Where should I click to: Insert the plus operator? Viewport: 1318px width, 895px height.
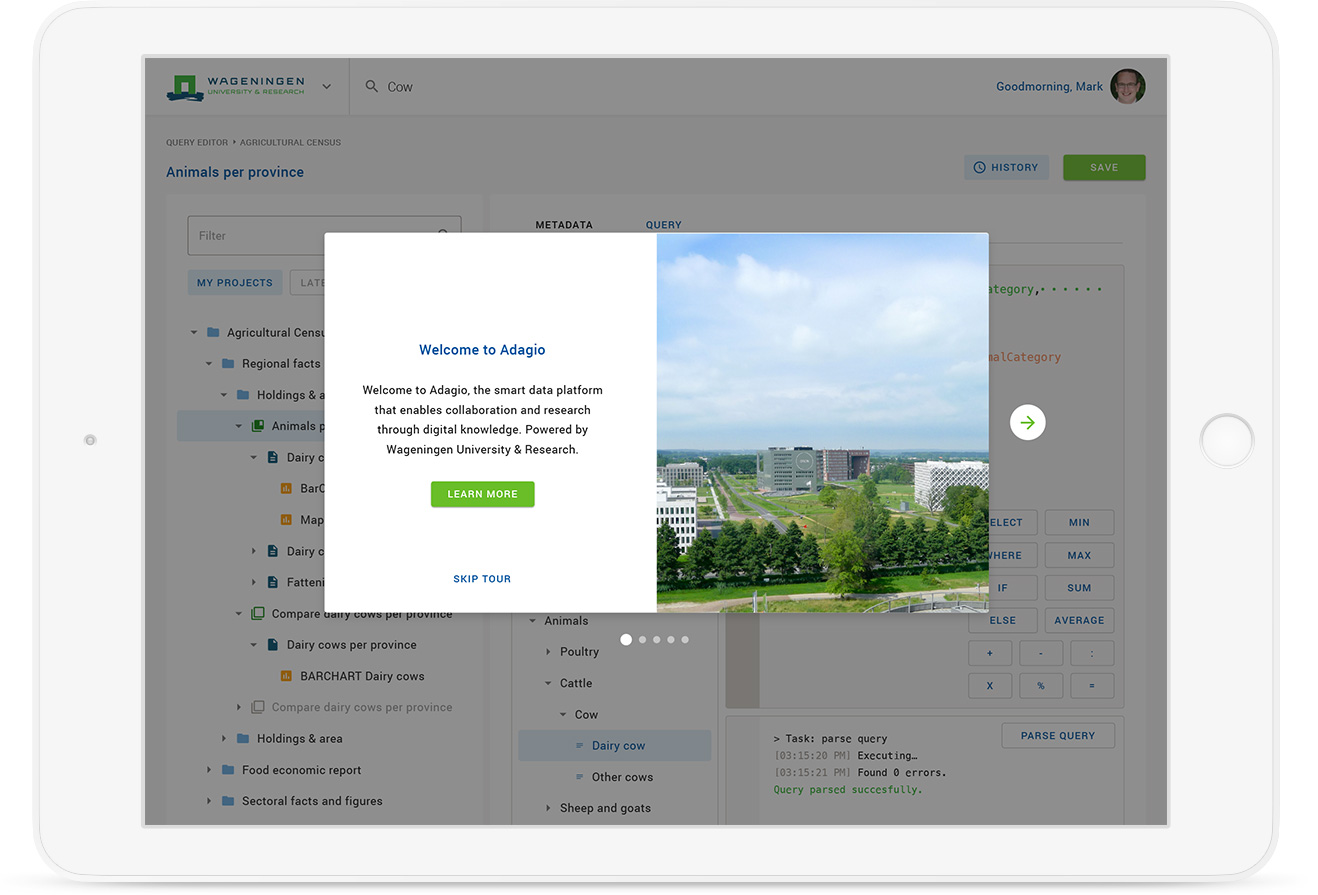[x=990, y=653]
